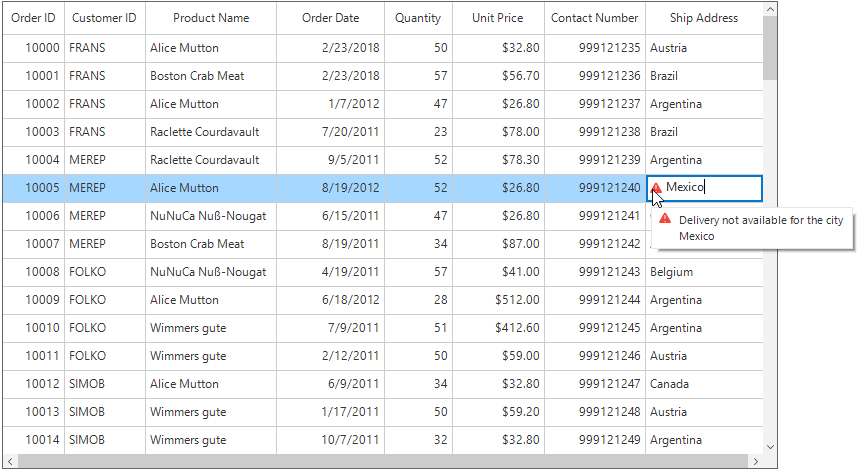This screenshot has height=471, width=857.
Task: Click contact number 999121235
Action: (595, 48)
